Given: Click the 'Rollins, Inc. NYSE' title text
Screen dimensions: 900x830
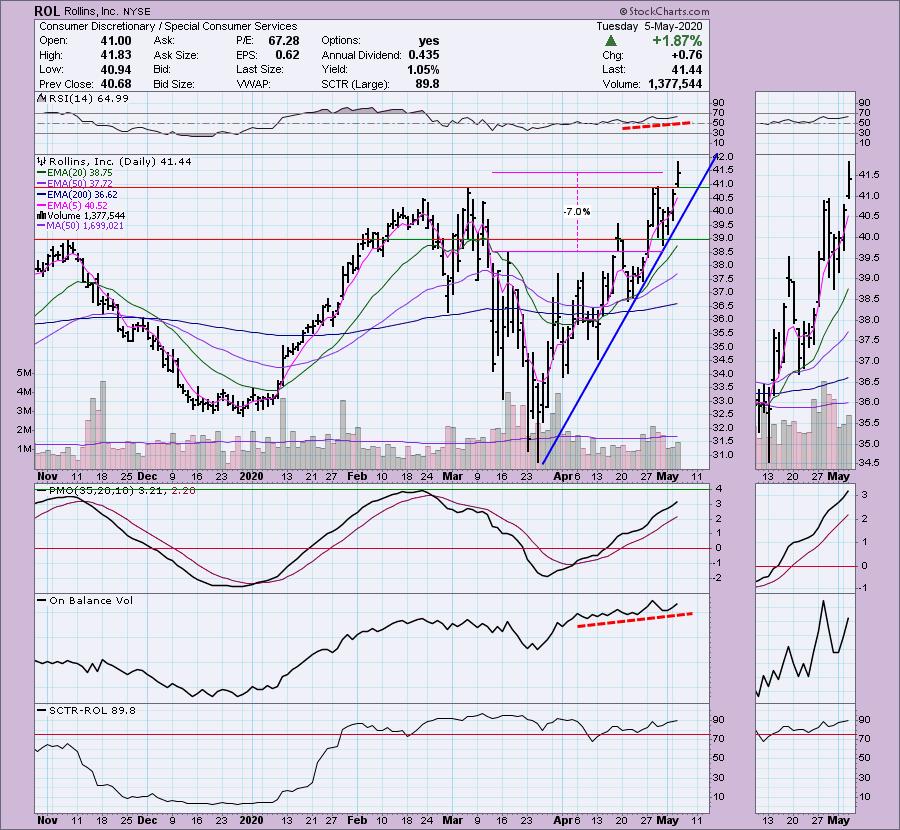Looking at the screenshot, I should click(107, 11).
